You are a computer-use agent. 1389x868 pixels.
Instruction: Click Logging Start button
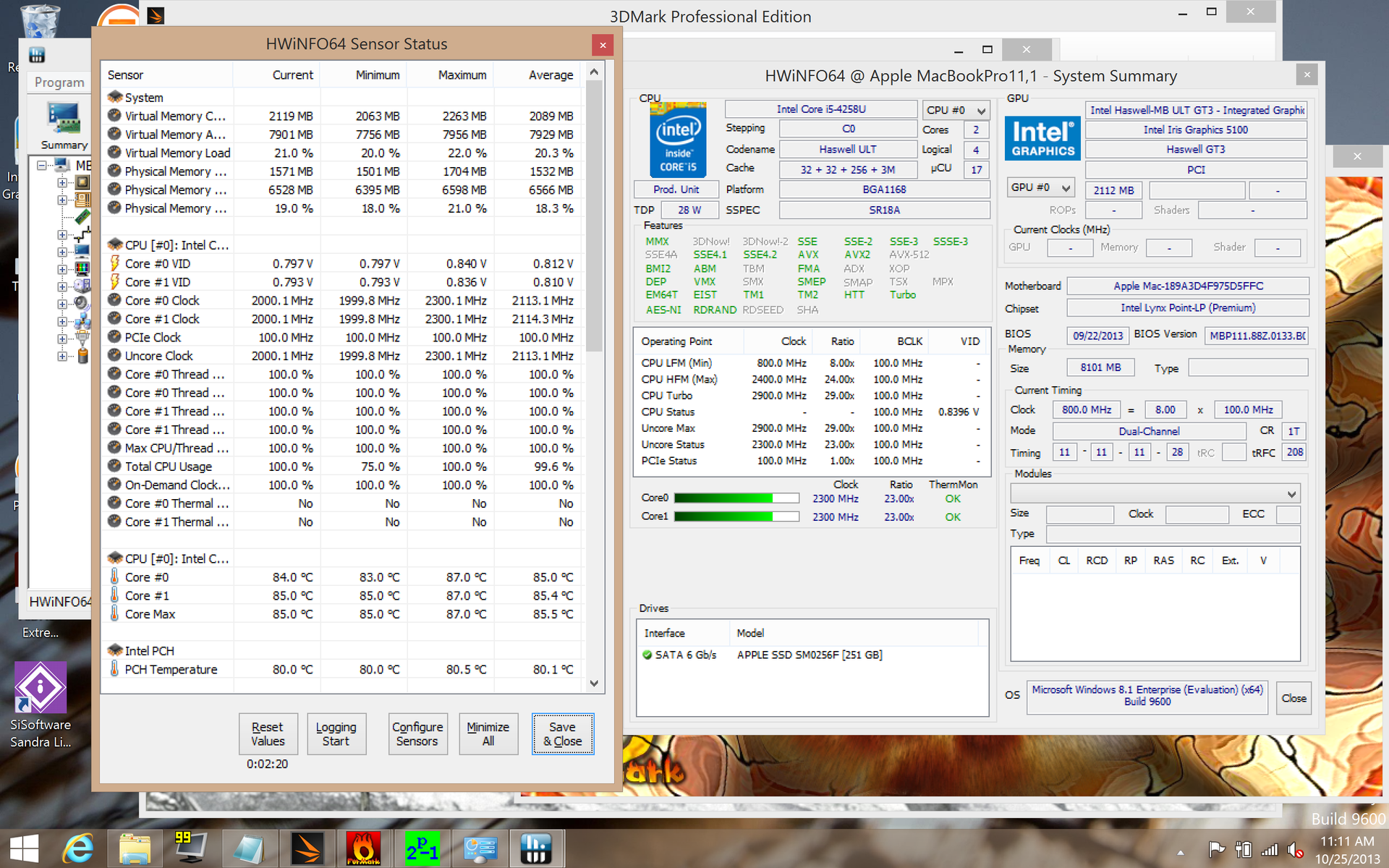click(x=336, y=733)
